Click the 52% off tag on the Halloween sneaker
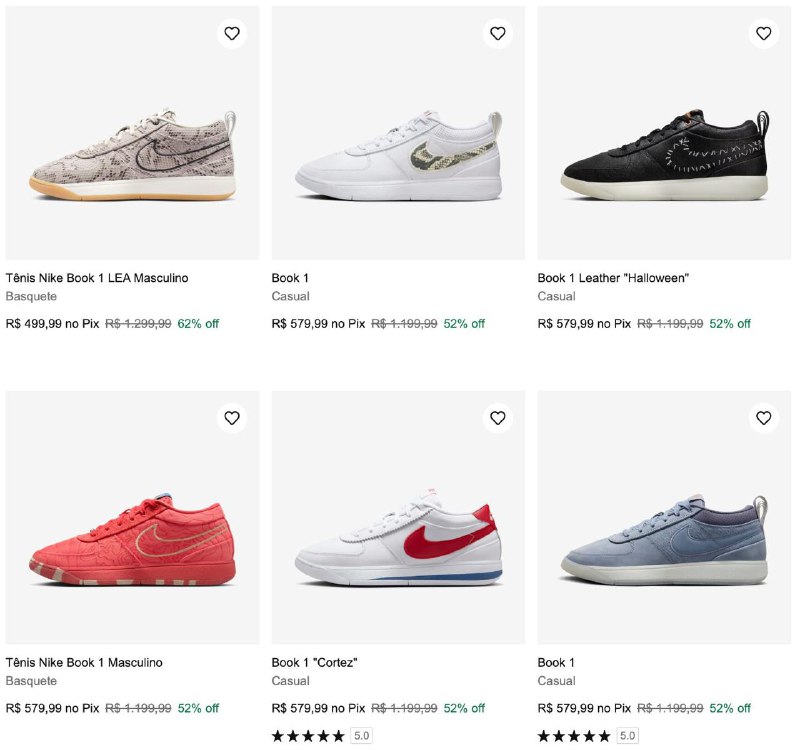Image resolution: width=800 pixels, height=750 pixels. click(x=729, y=324)
